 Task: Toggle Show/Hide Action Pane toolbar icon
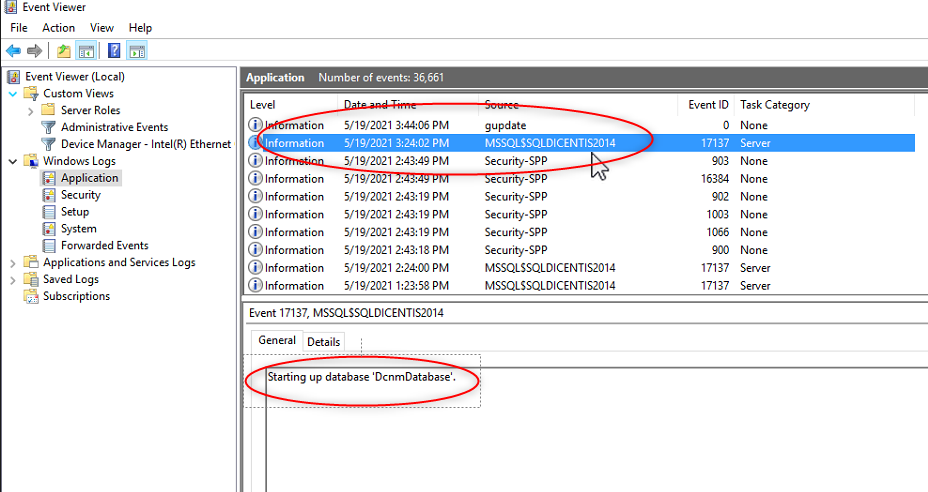click(x=137, y=51)
